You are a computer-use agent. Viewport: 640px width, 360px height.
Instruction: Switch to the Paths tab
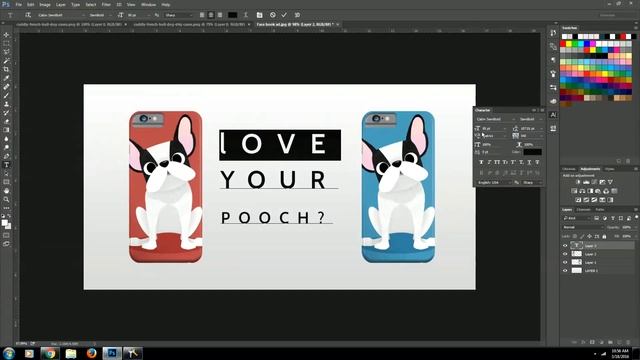(600, 210)
